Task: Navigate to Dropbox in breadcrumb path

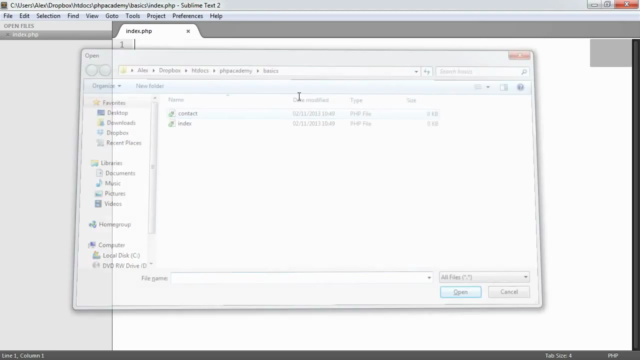Action: 170,71
